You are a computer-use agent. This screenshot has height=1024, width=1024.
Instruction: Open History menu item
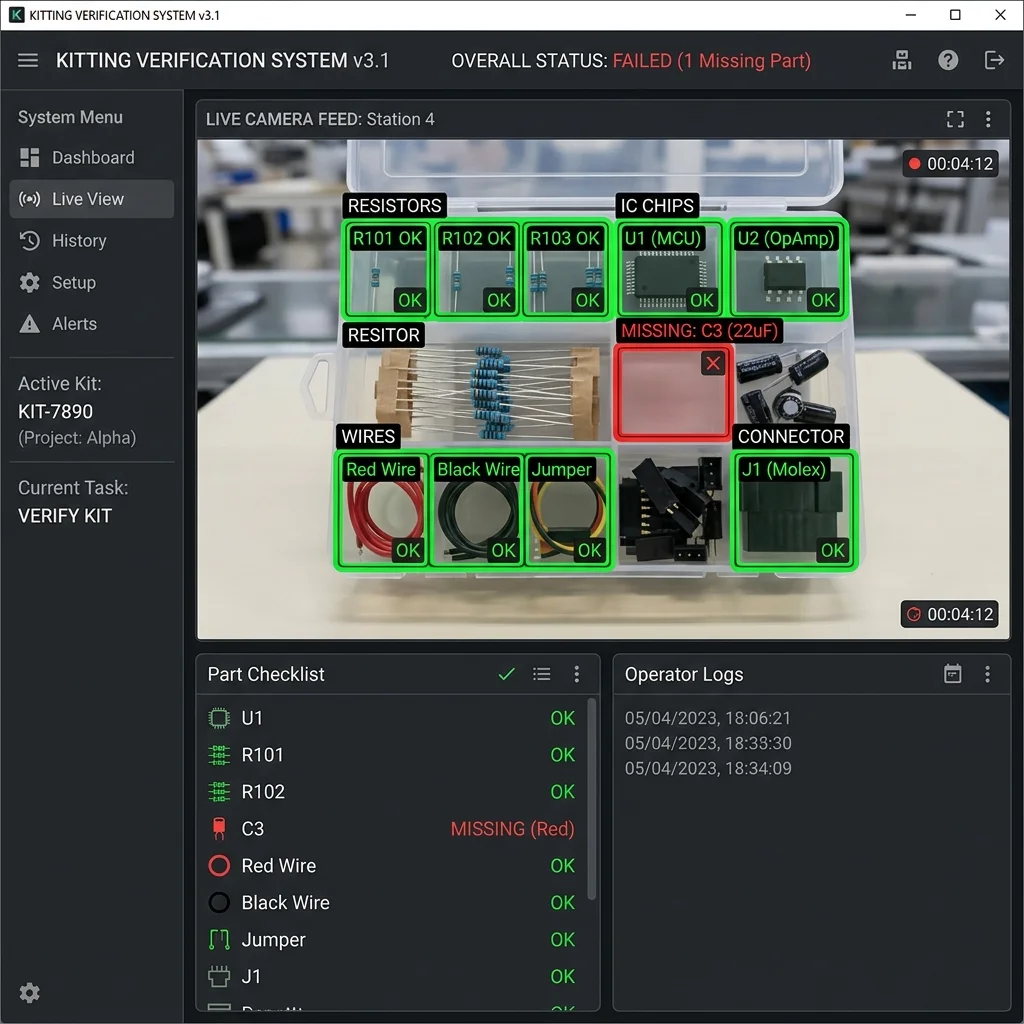[x=91, y=240]
